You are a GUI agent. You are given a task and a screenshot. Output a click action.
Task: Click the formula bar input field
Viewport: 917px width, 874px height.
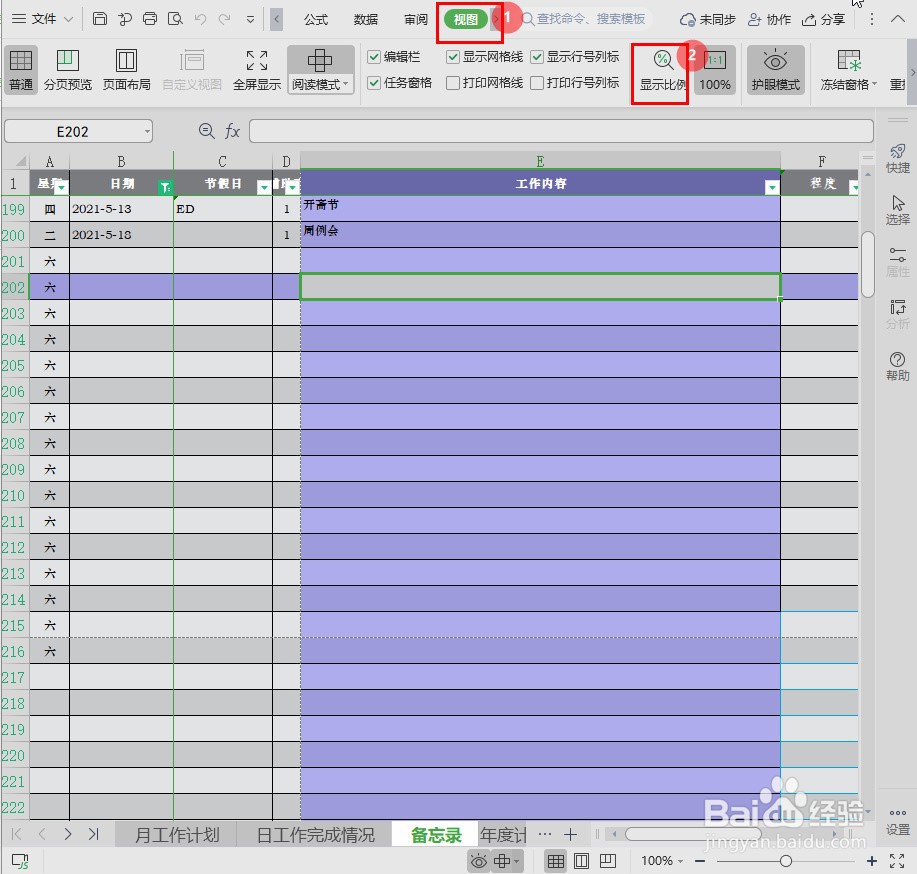point(561,131)
